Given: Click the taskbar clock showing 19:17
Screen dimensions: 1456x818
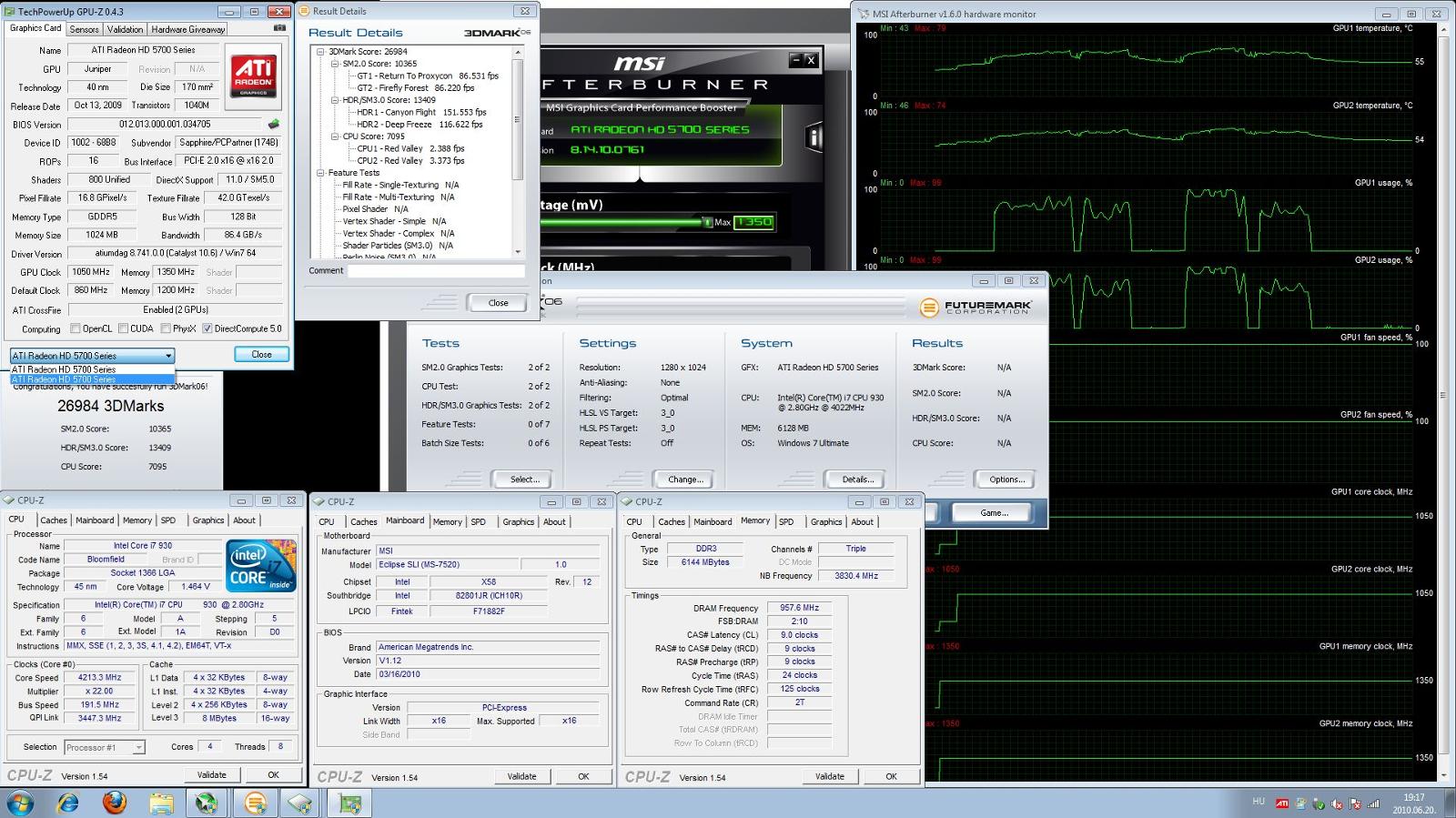Looking at the screenshot, I should [x=1413, y=803].
